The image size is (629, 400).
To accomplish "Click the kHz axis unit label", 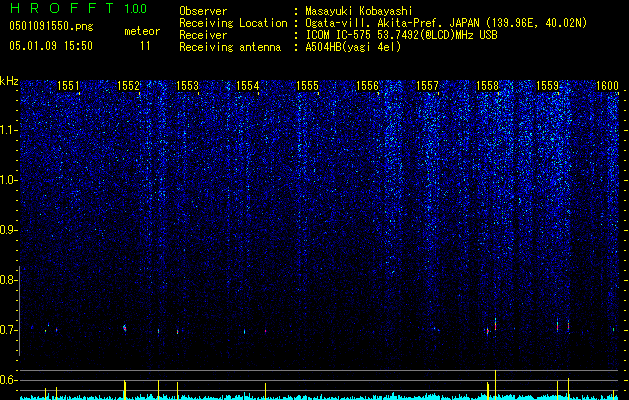I will [9, 81].
